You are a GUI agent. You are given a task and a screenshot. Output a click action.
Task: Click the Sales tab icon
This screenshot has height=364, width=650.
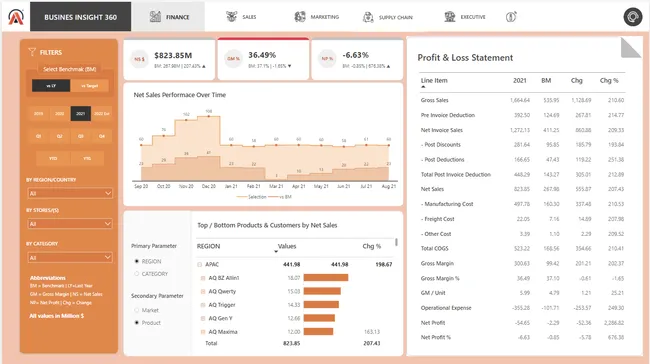pos(231,17)
